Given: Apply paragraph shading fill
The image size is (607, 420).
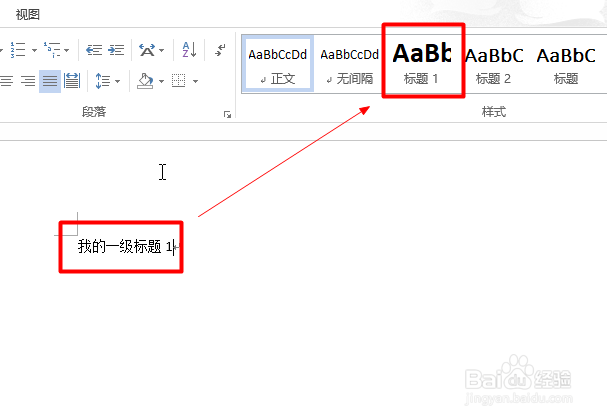Looking at the screenshot, I should coord(146,81).
